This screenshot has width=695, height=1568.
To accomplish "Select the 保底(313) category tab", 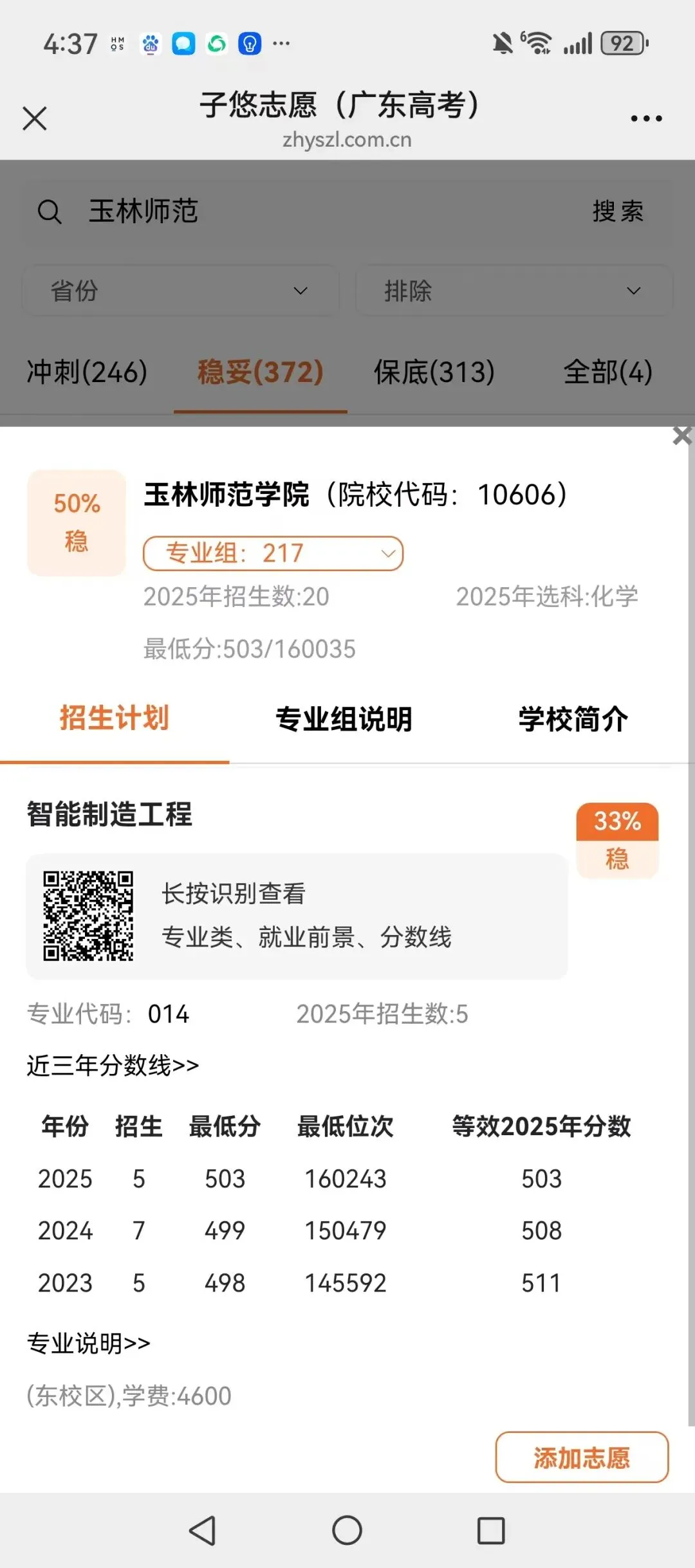I will coord(434,372).
